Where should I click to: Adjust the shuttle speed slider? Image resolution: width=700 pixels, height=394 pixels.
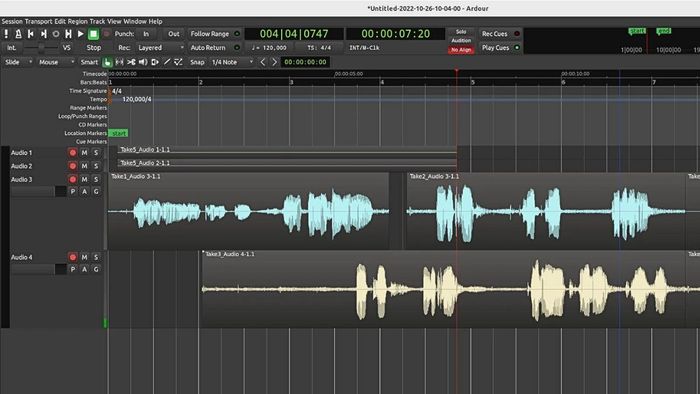(x=41, y=48)
